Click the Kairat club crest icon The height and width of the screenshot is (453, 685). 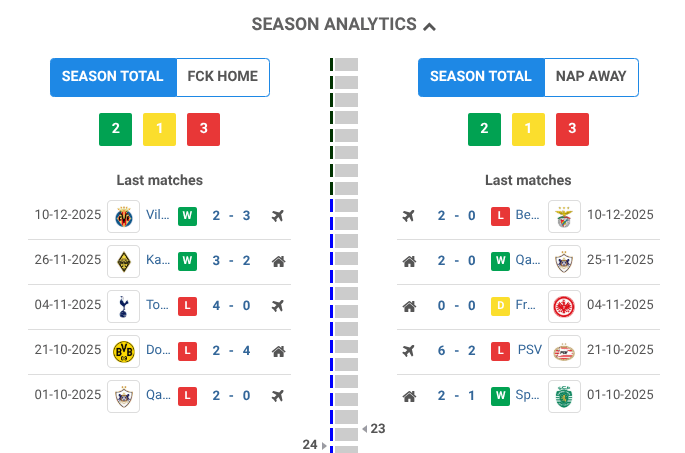[x=123, y=261]
